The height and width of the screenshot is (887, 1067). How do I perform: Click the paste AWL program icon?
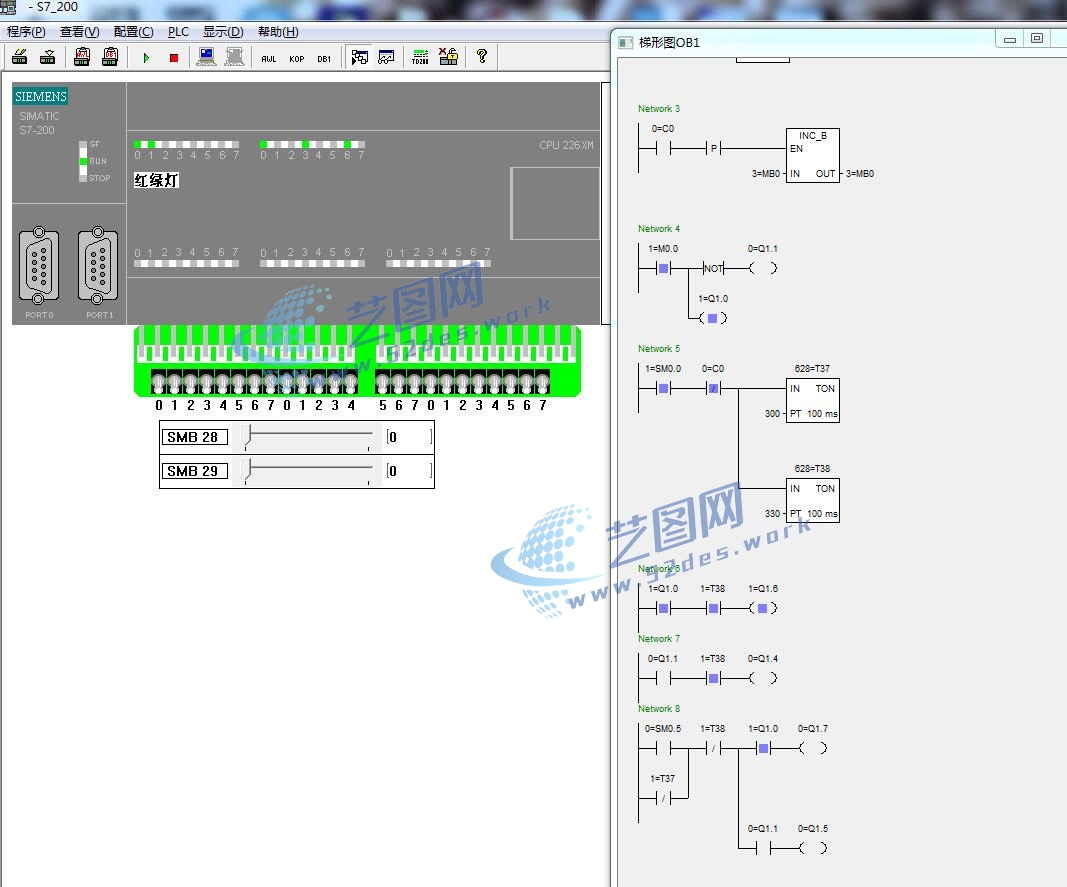click(82, 57)
